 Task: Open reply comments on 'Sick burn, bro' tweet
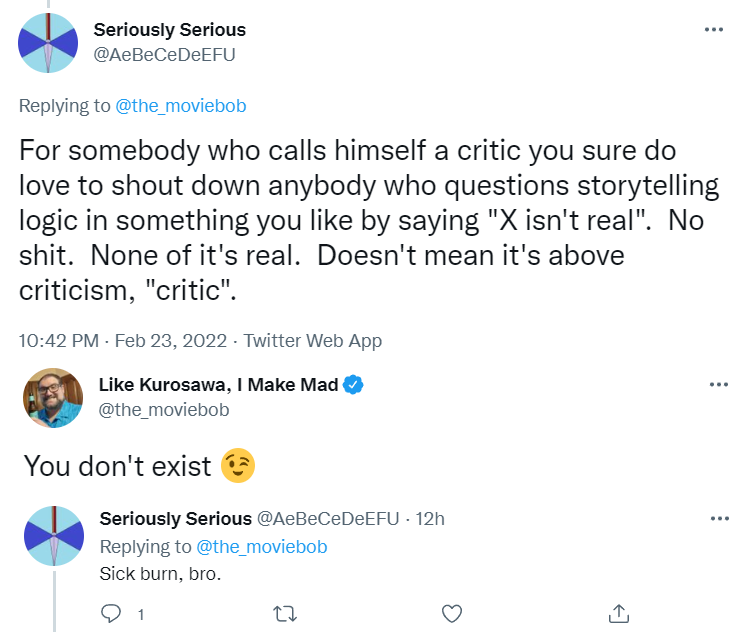click(111, 613)
